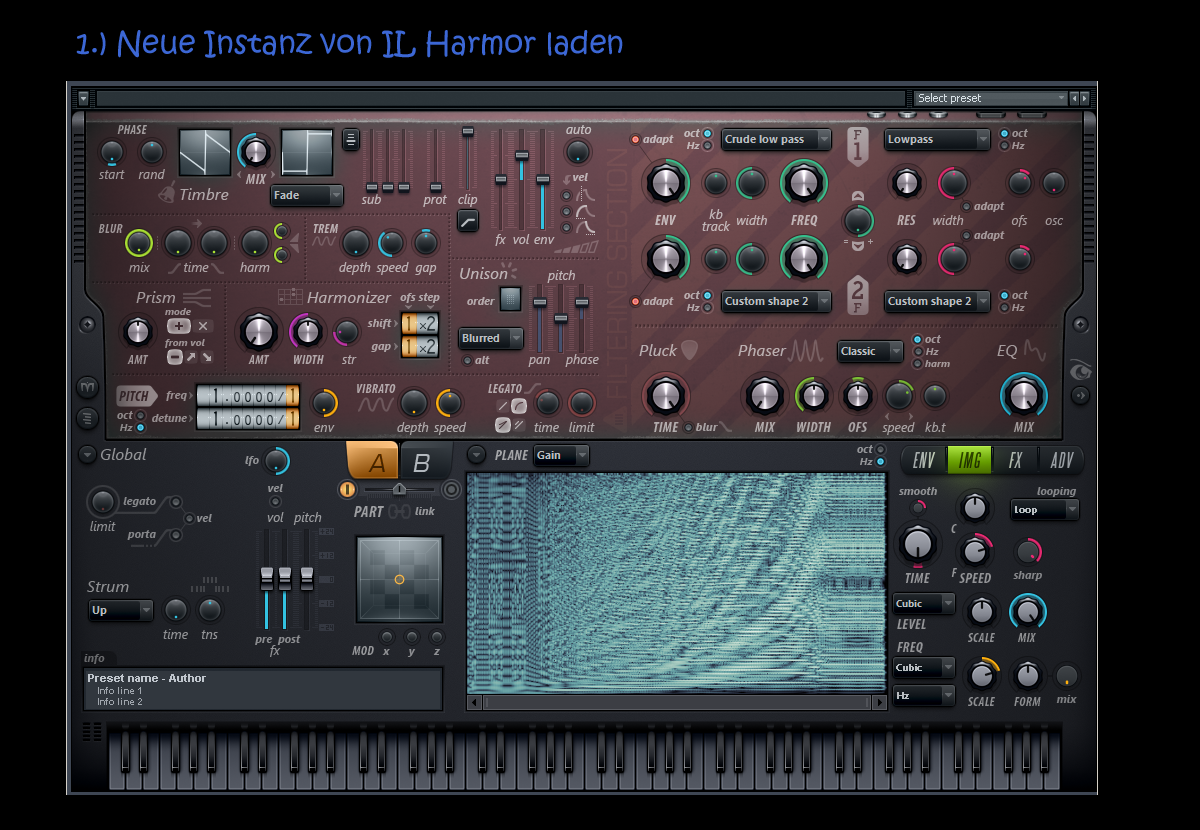Click the PART link chain icon

tap(399, 511)
